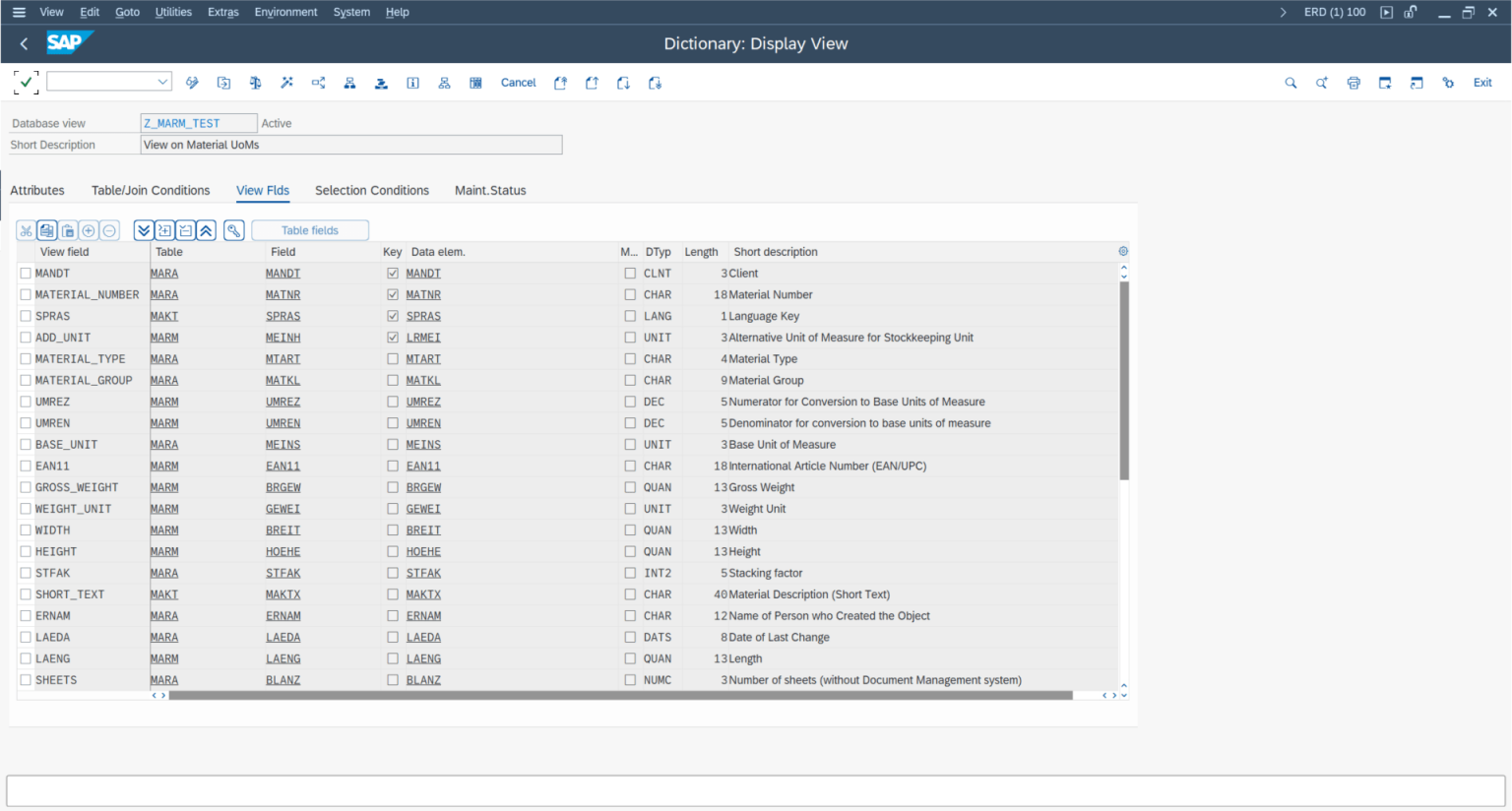Open the command field dropdown
The image size is (1512, 811).
164,81
